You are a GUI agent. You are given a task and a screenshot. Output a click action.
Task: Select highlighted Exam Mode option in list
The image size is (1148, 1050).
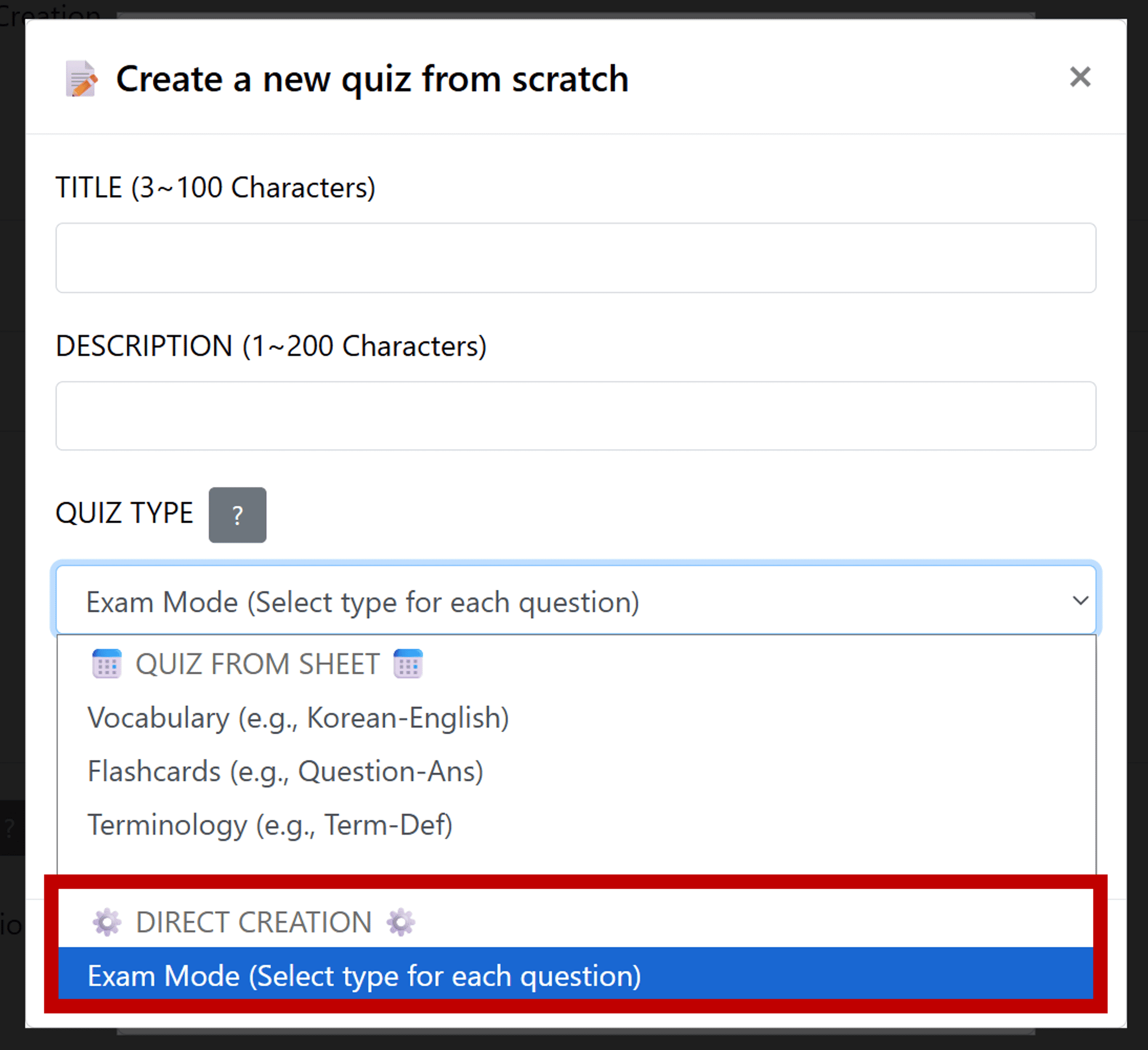364,976
